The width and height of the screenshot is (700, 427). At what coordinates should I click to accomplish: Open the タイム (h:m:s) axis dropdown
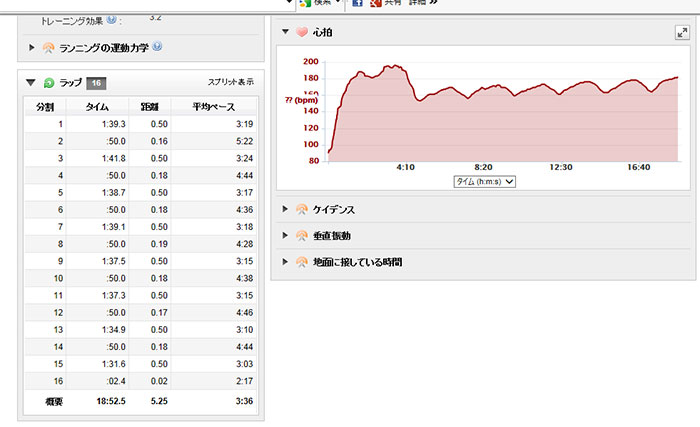point(484,181)
